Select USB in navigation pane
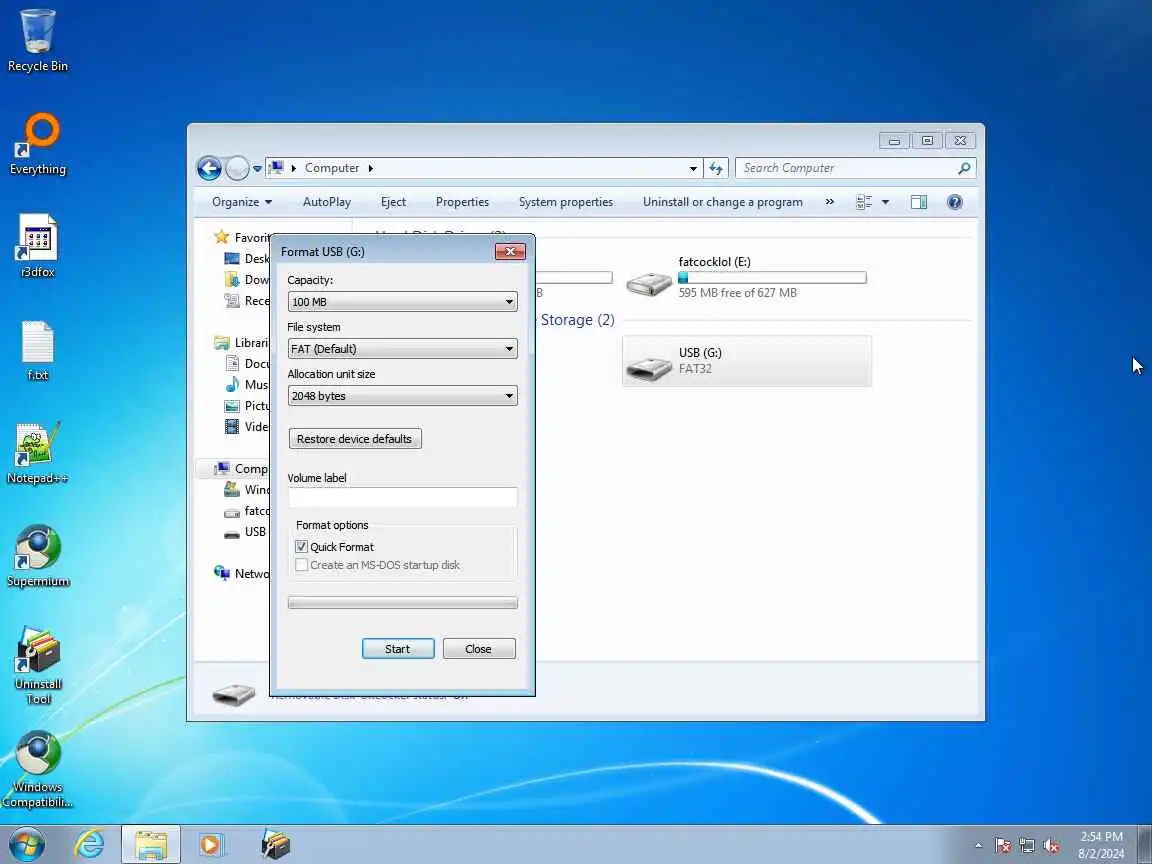Viewport: 1152px width, 864px height. click(x=246, y=532)
